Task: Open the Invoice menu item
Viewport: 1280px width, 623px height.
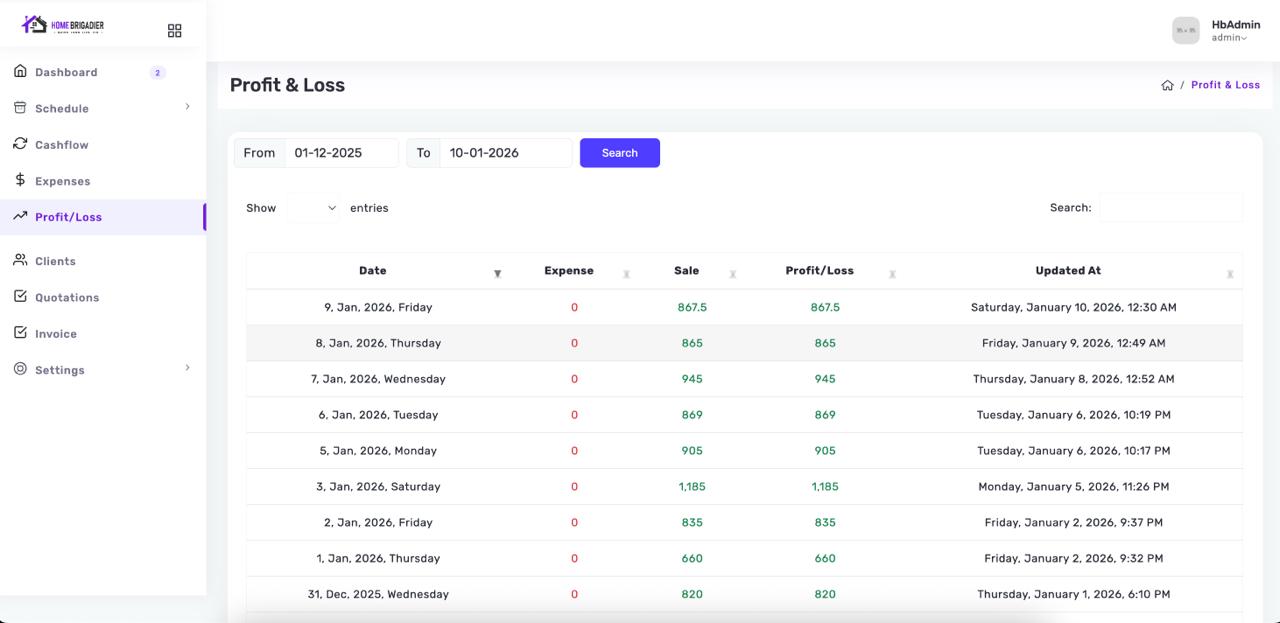Action: (x=56, y=334)
